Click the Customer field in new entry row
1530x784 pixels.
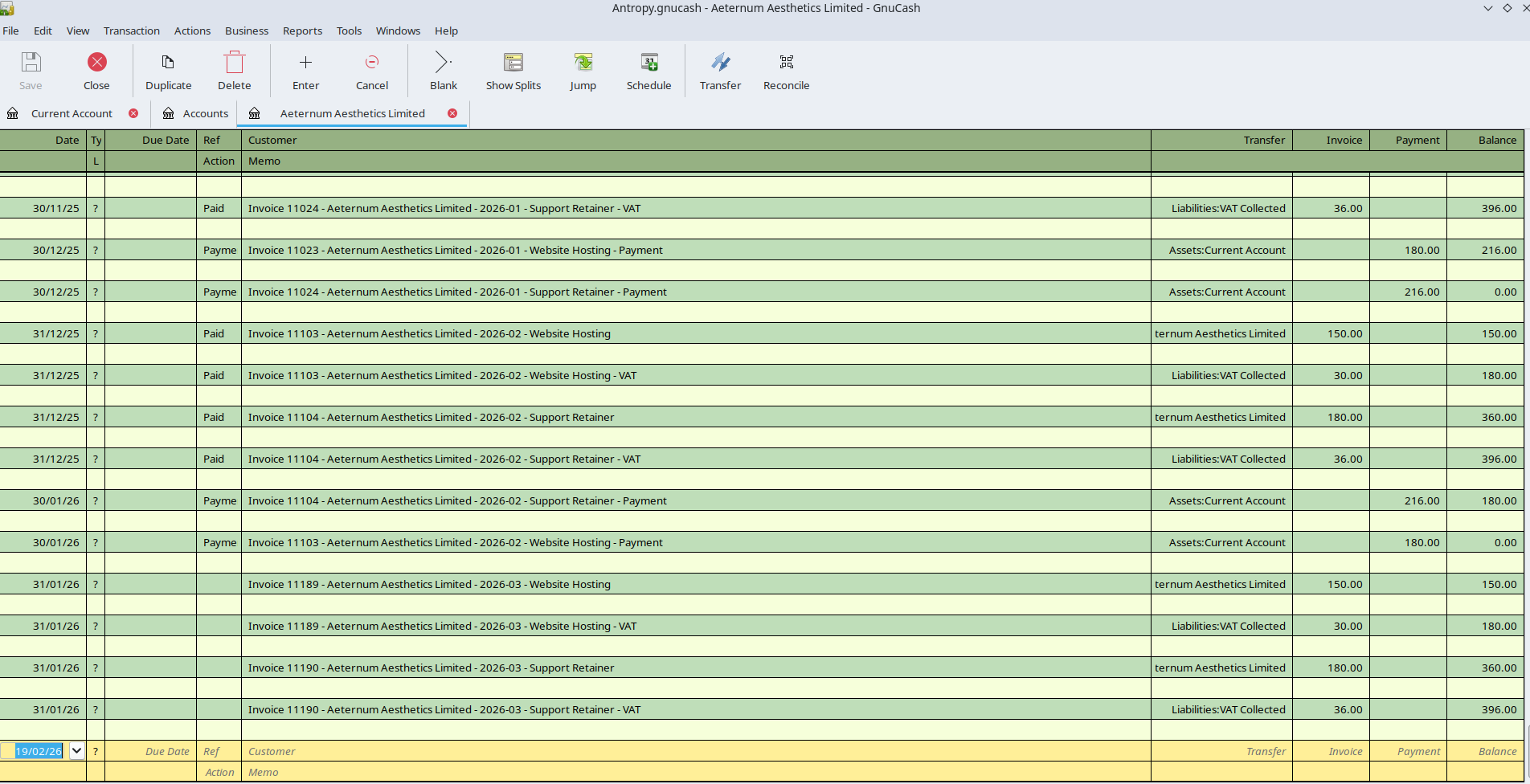695,751
